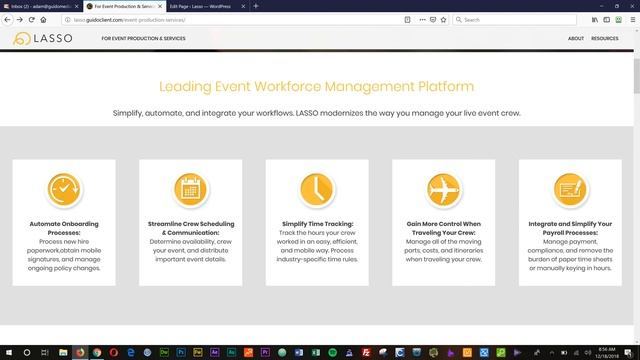Image resolution: width=640 pixels, height=360 pixels.
Task: Close the Inbox tab
Action: pos(76,7)
